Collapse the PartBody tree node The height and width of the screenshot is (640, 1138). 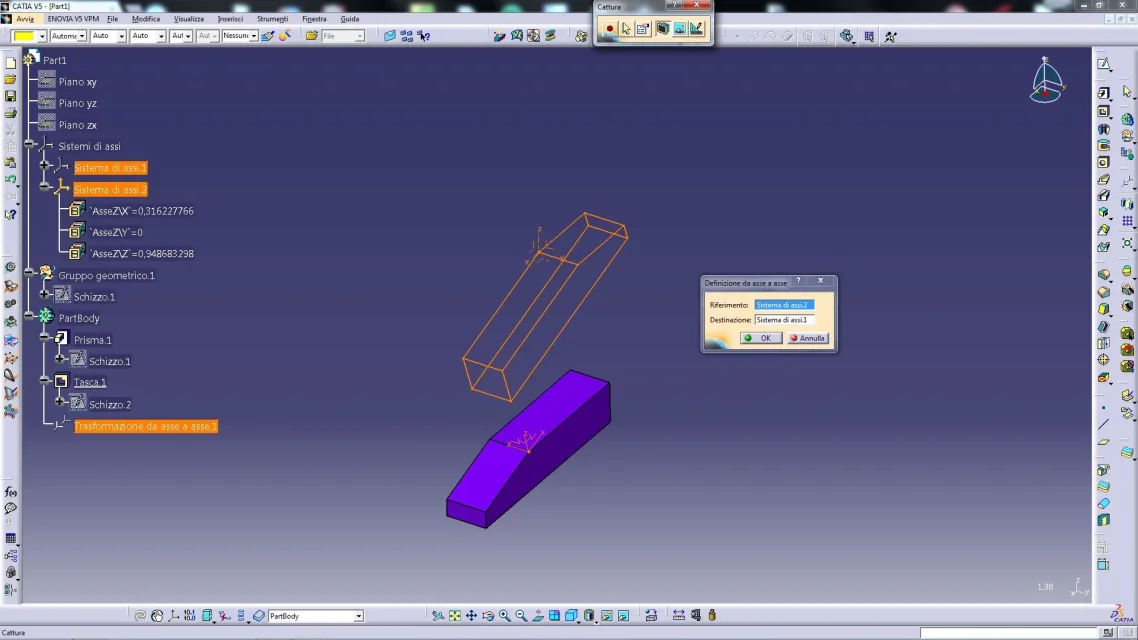(x=29, y=316)
